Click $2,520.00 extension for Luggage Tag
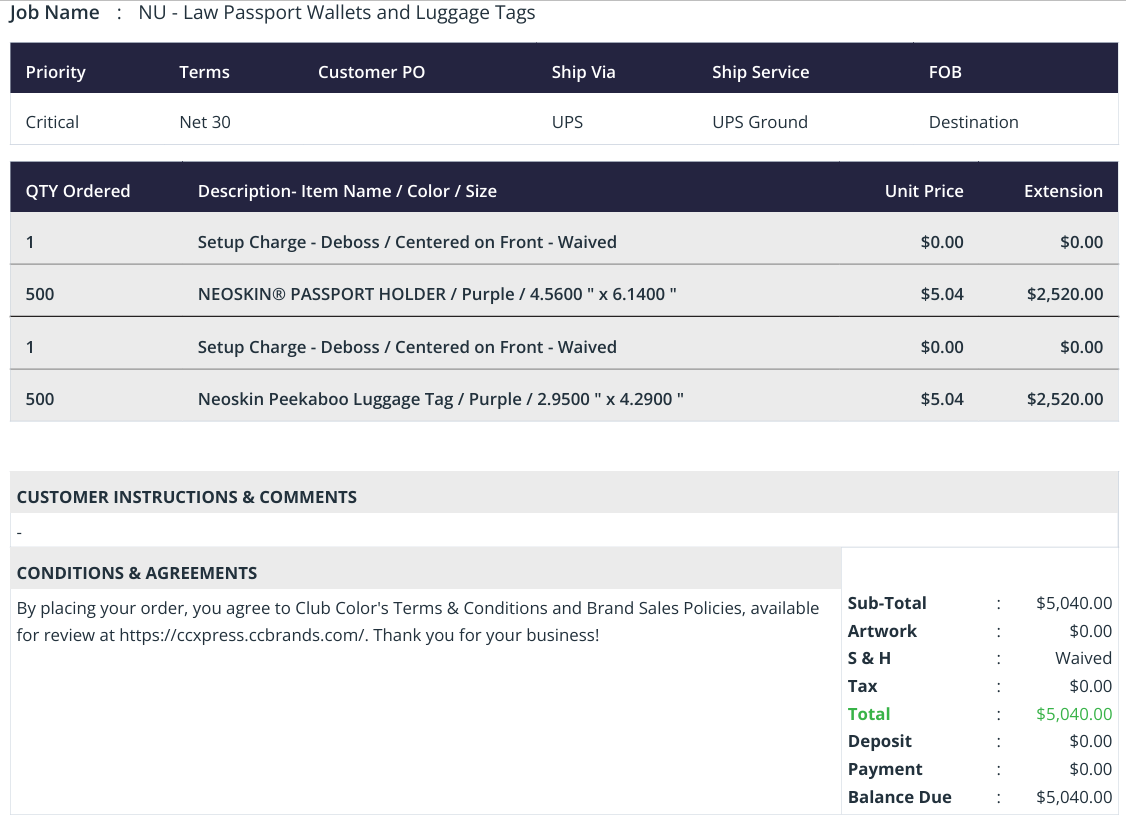 1065,399
